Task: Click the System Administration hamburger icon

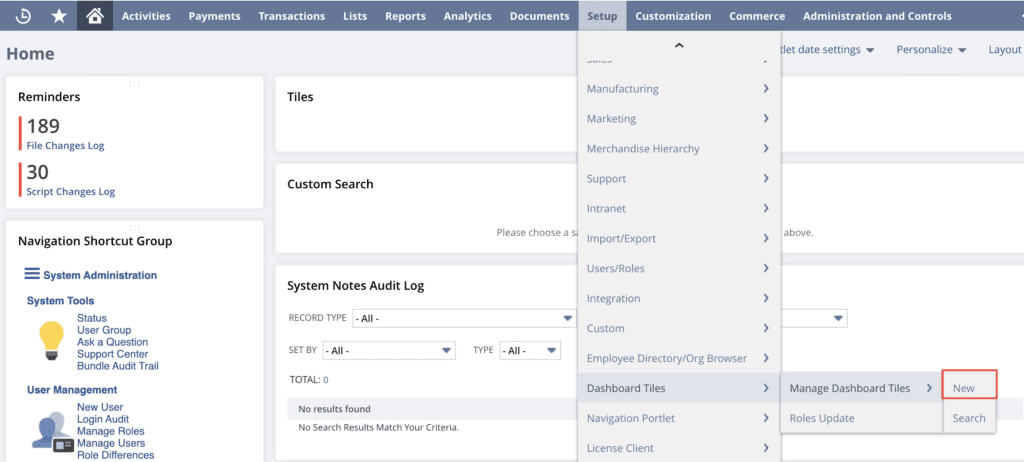Action: [x=32, y=274]
